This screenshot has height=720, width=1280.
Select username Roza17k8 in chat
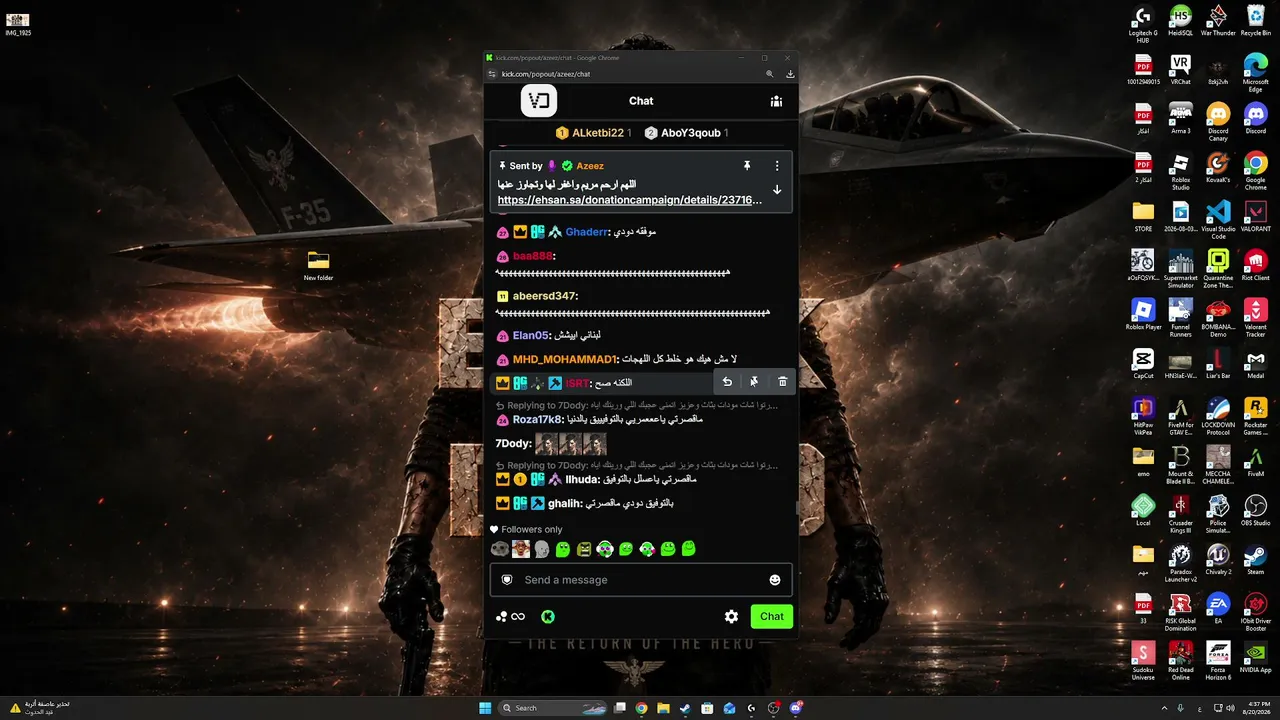point(537,420)
